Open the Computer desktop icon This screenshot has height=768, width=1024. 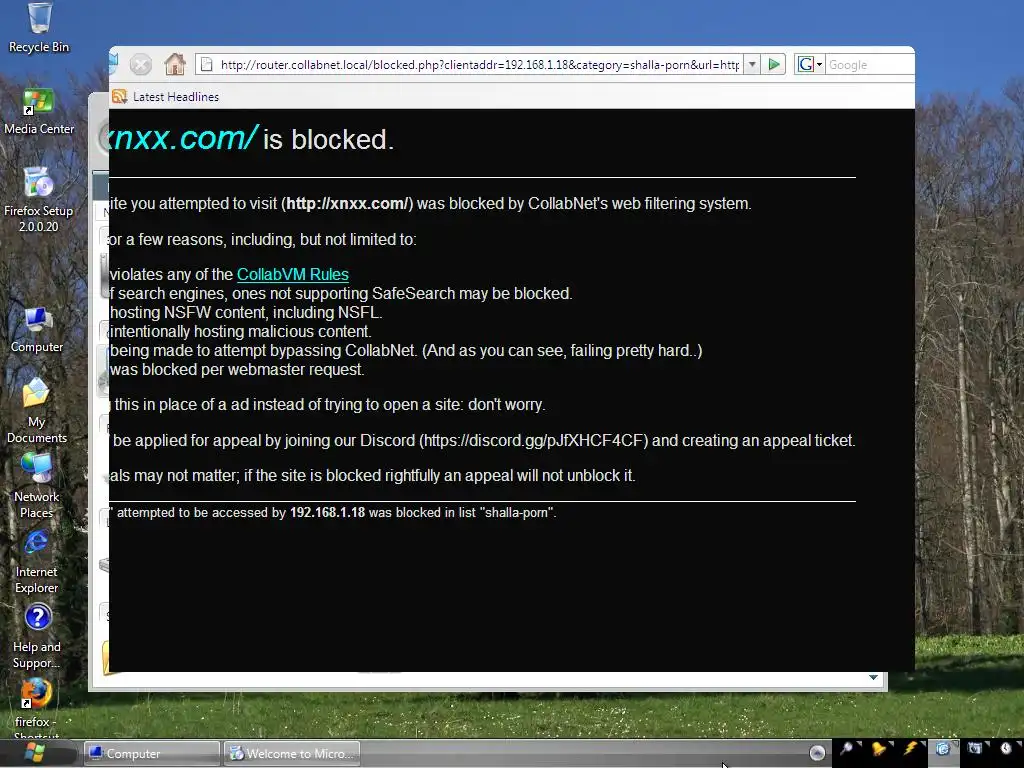37,330
